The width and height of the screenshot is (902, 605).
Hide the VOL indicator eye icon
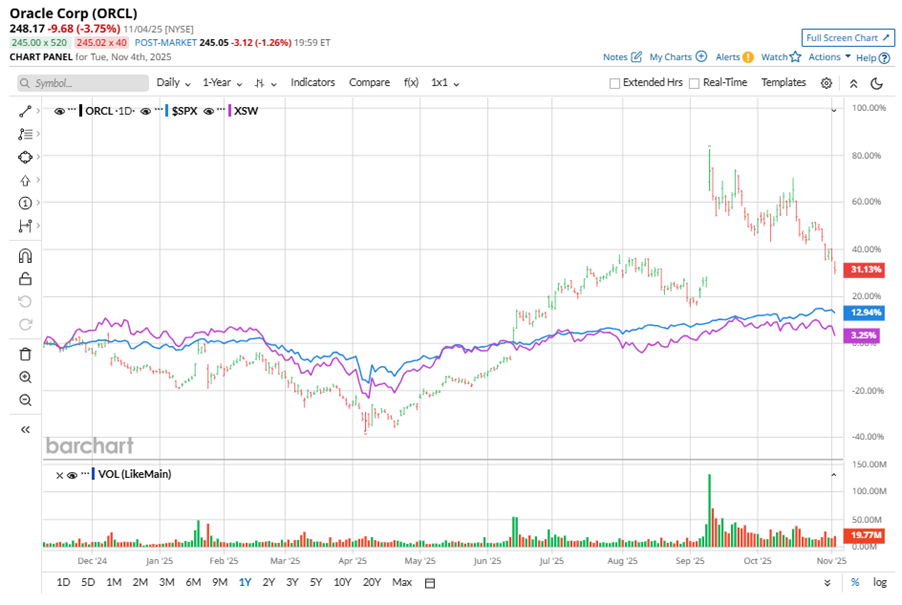[72, 475]
